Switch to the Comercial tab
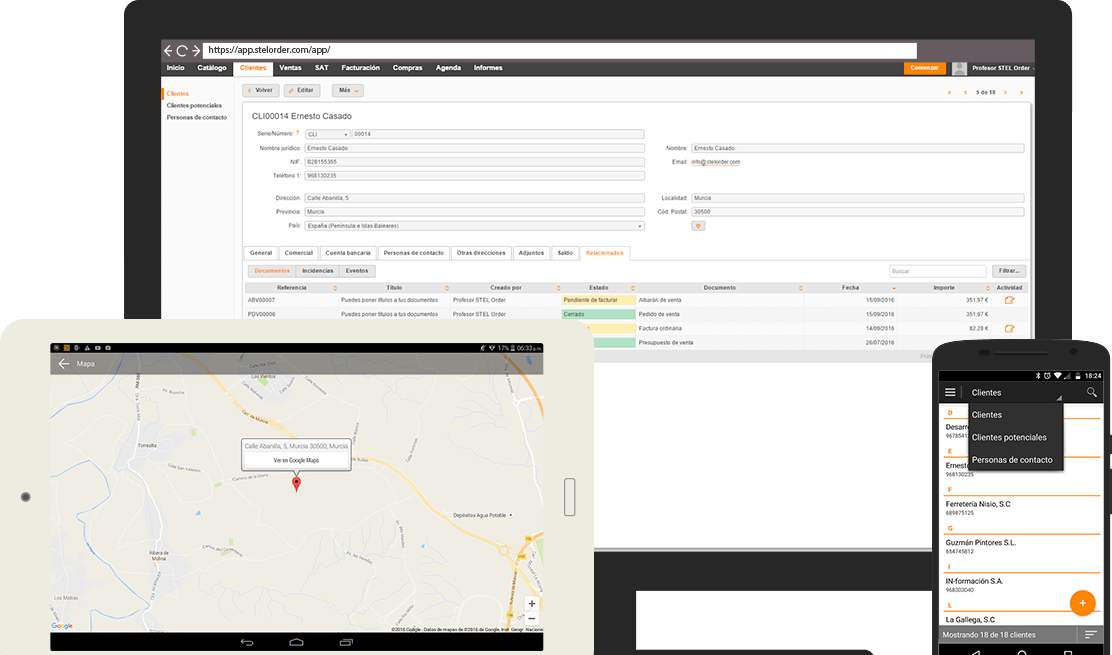1112x655 pixels. click(x=299, y=253)
